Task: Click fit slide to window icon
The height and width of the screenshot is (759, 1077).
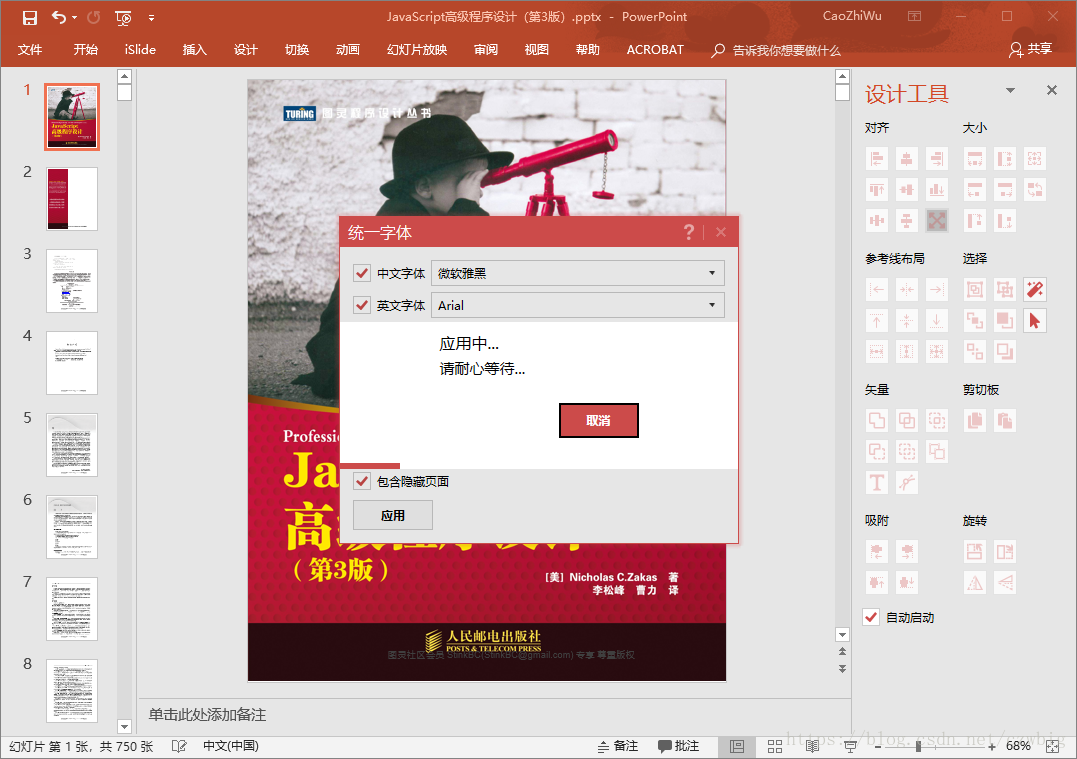Action: pos(1052,747)
